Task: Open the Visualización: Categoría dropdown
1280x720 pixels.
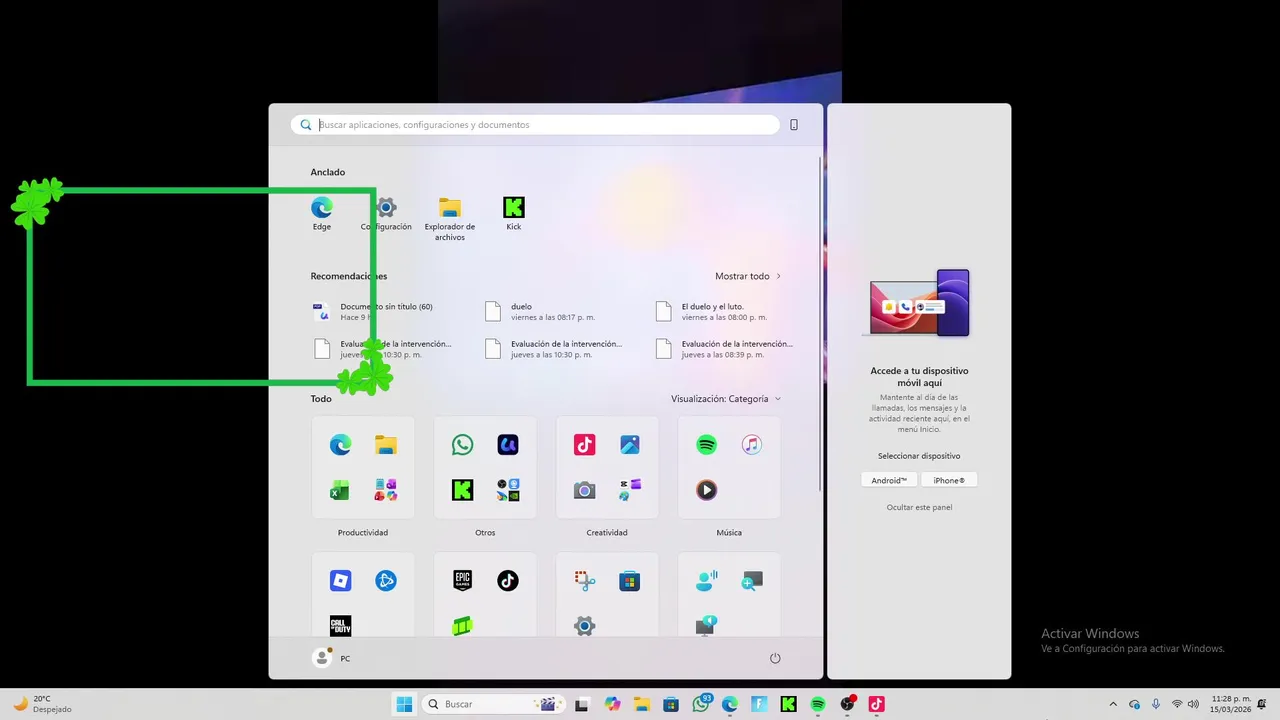Action: tap(726, 399)
